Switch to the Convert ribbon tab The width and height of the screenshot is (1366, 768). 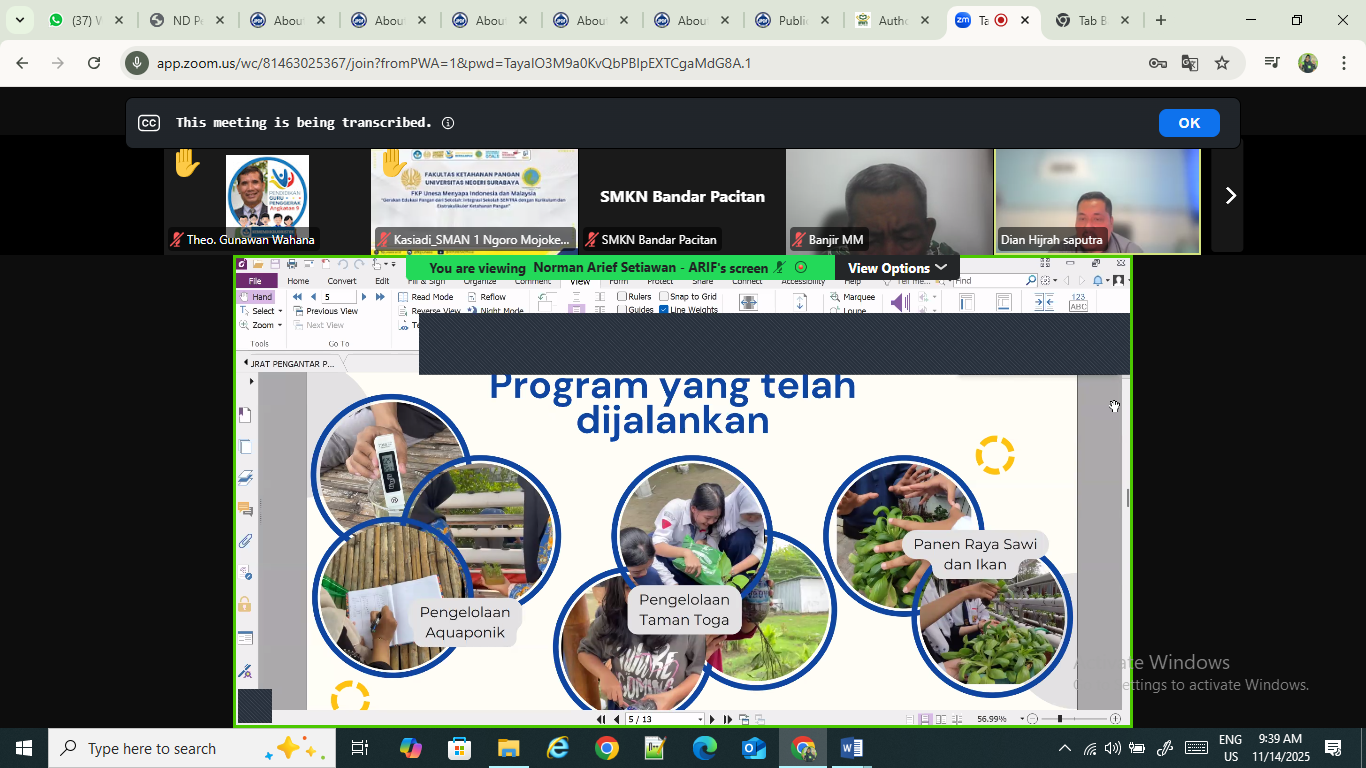click(x=341, y=281)
